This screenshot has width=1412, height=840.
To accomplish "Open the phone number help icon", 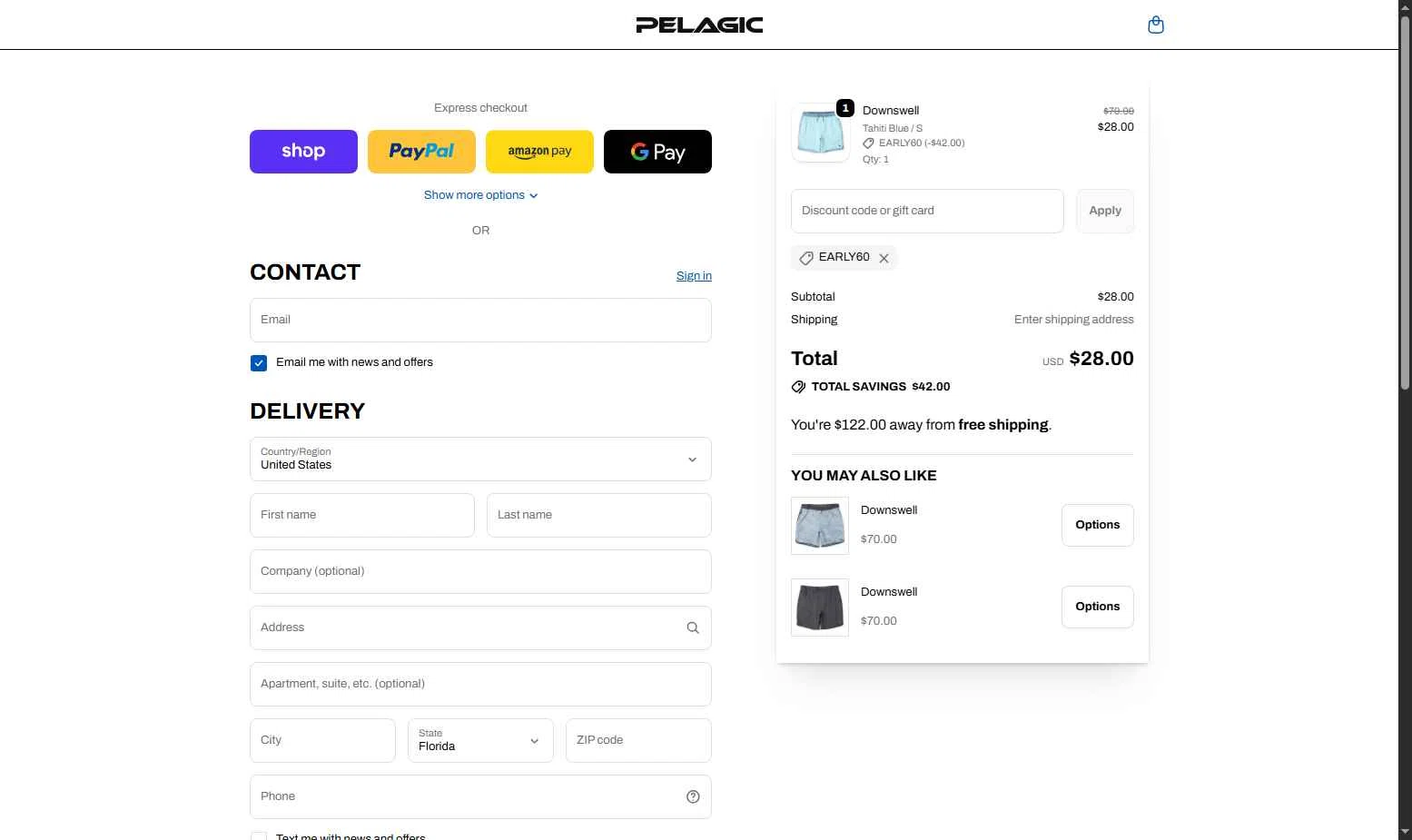I will point(693,796).
